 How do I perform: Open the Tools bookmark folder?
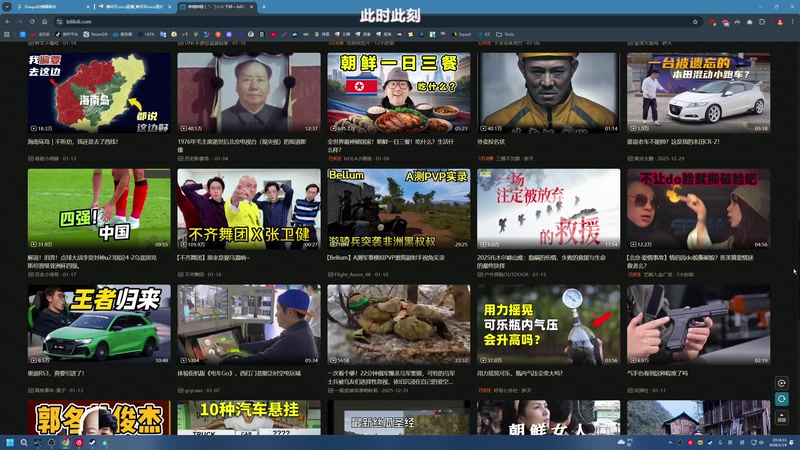[505, 34]
